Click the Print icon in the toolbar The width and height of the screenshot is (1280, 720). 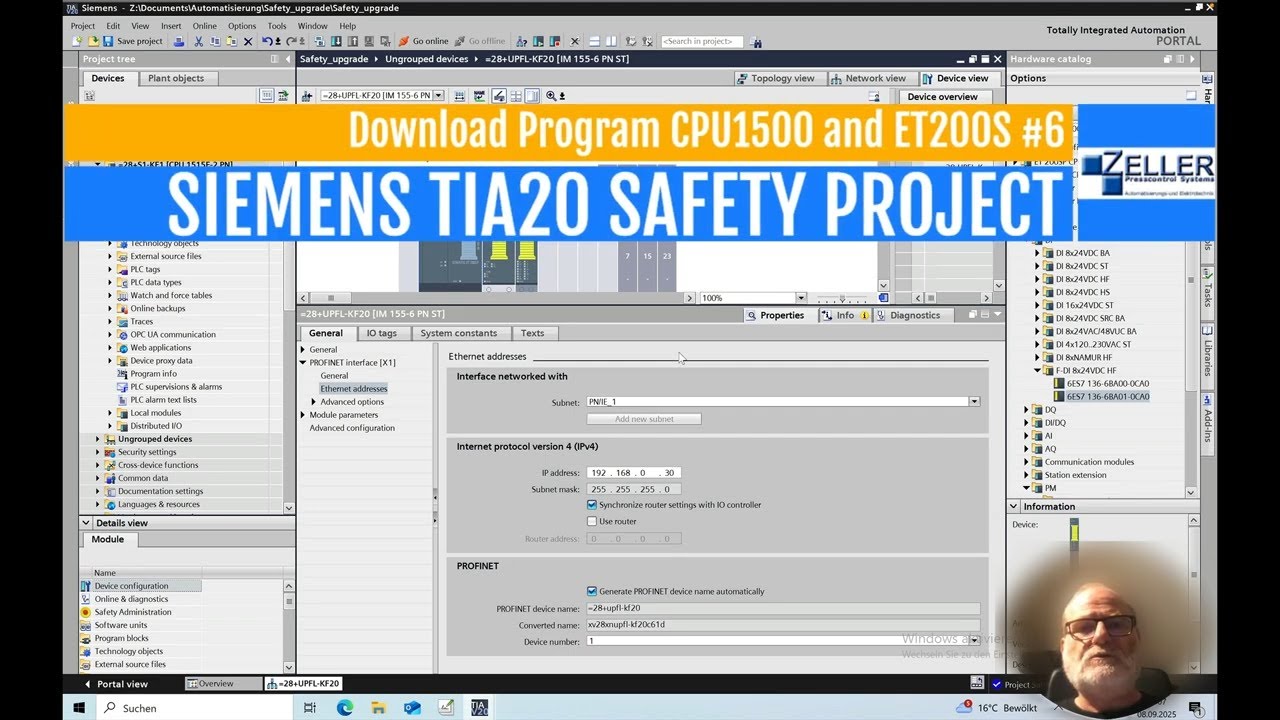tap(179, 41)
